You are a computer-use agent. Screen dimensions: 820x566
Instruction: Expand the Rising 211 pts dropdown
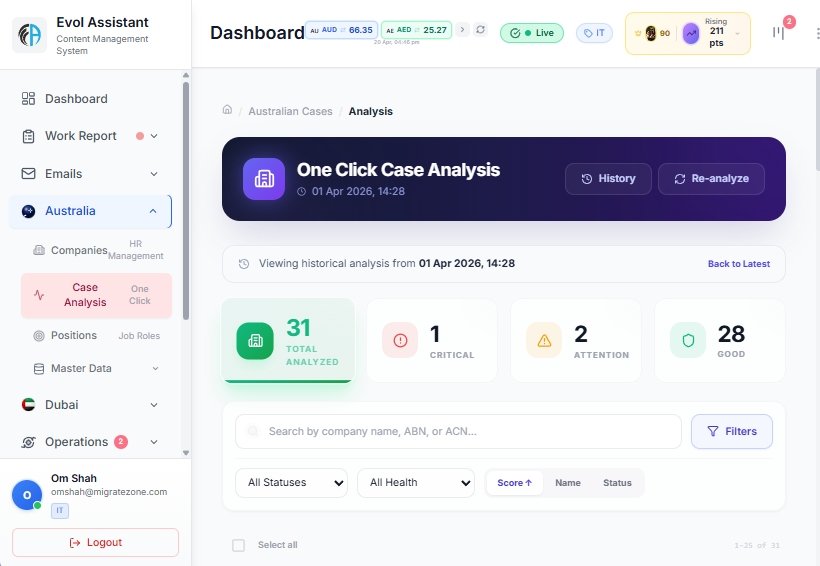(737, 33)
